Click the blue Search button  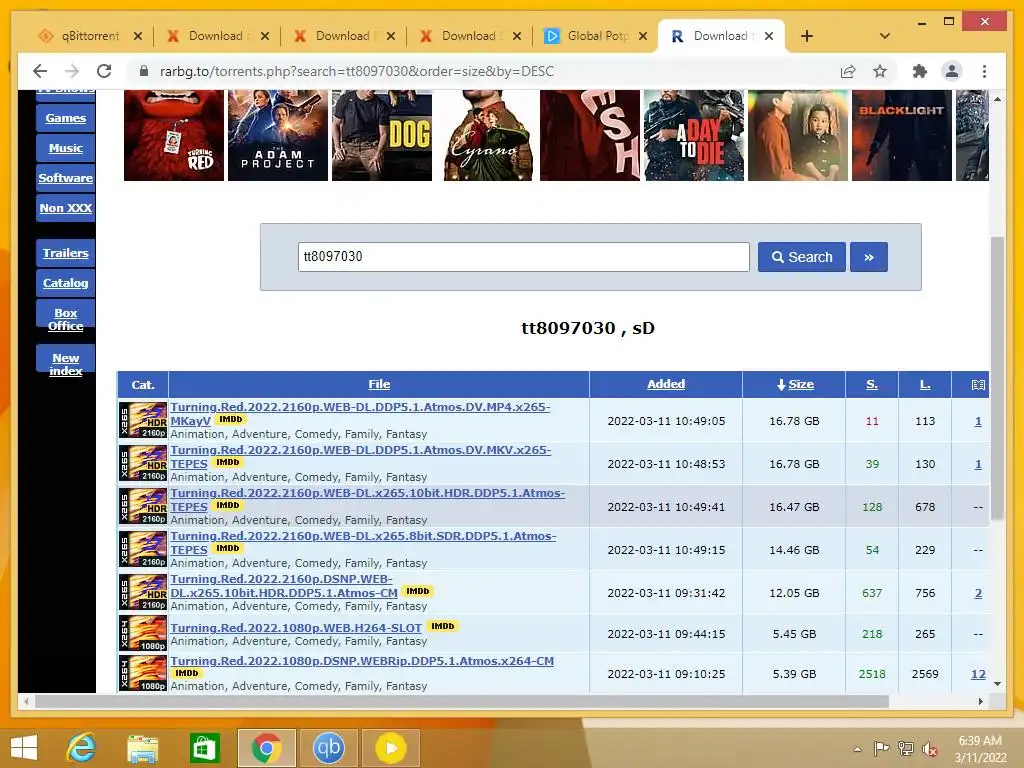(x=801, y=257)
